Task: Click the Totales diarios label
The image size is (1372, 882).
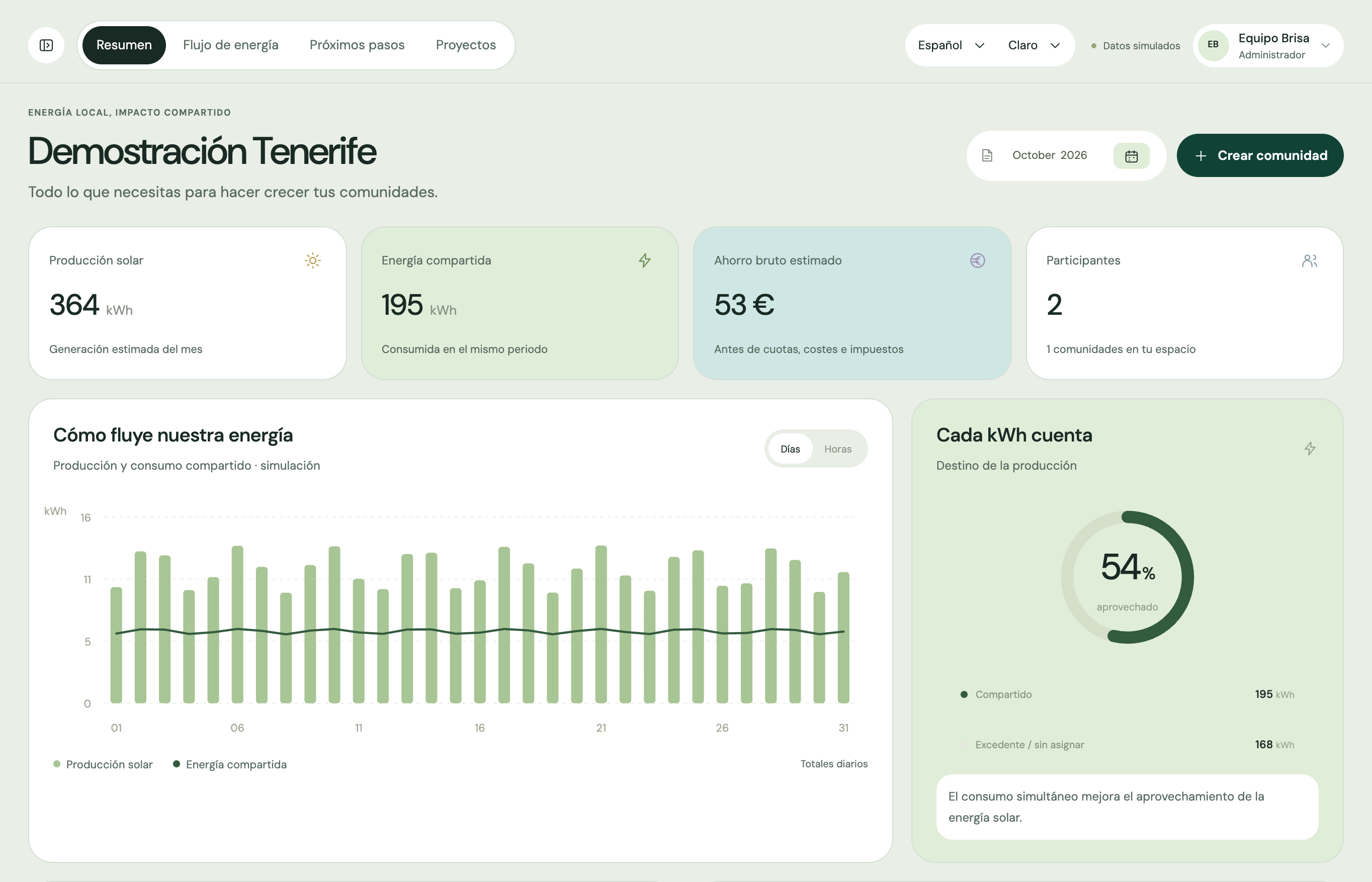Action: tap(833, 764)
